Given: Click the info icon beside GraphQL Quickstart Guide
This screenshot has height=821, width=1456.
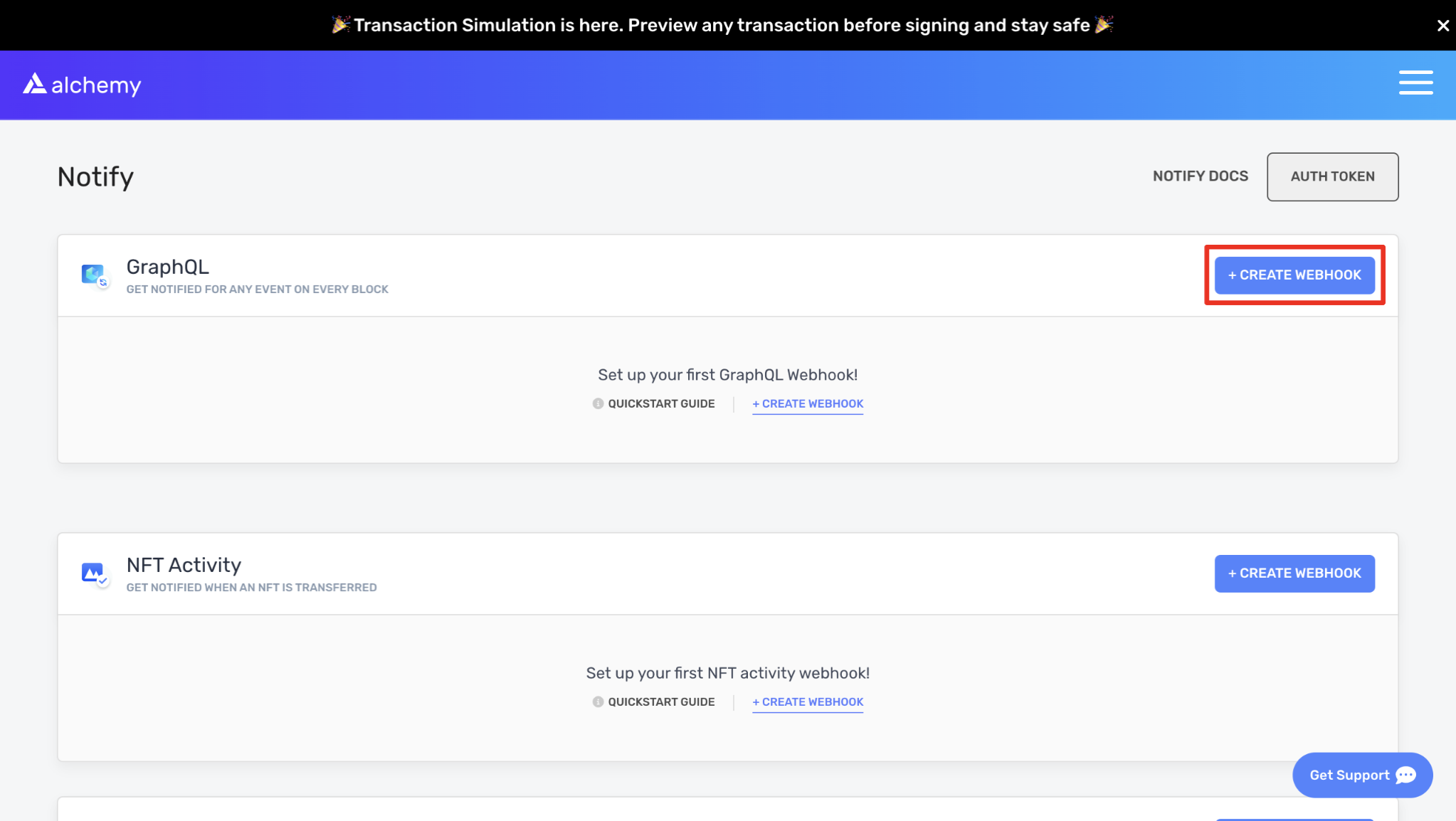Looking at the screenshot, I should click(x=598, y=403).
